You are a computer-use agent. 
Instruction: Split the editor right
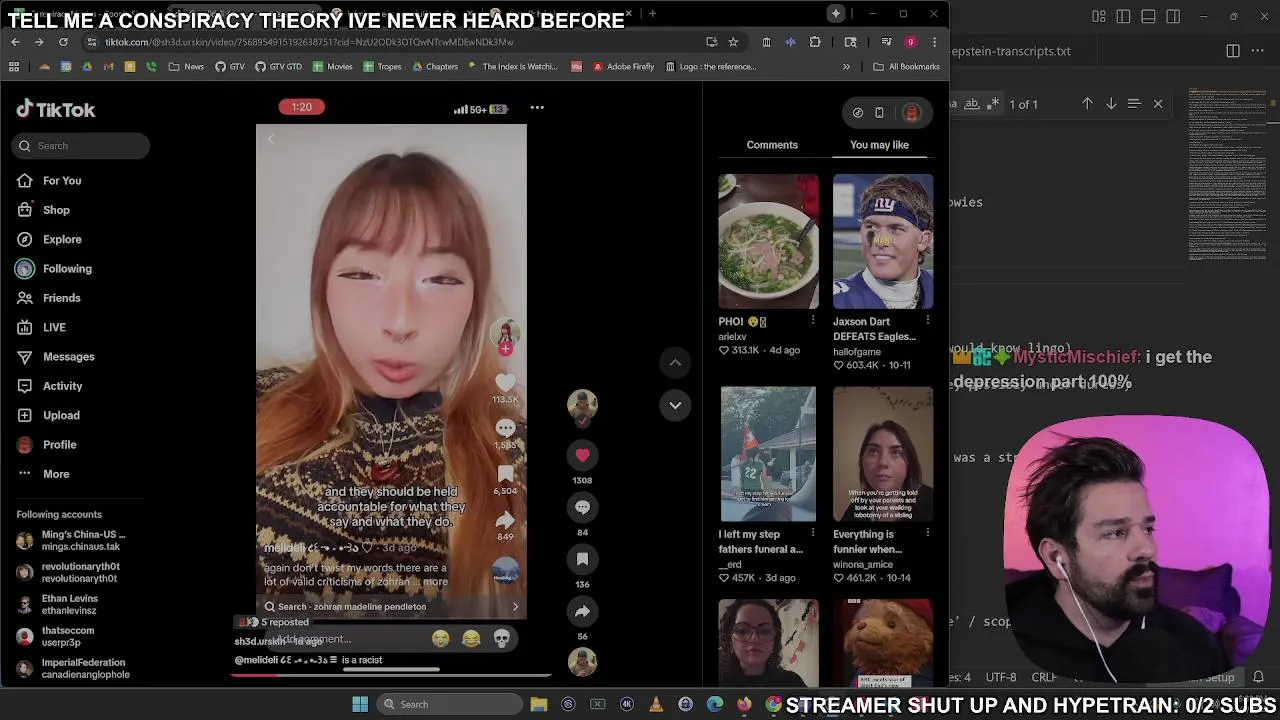click(1233, 51)
